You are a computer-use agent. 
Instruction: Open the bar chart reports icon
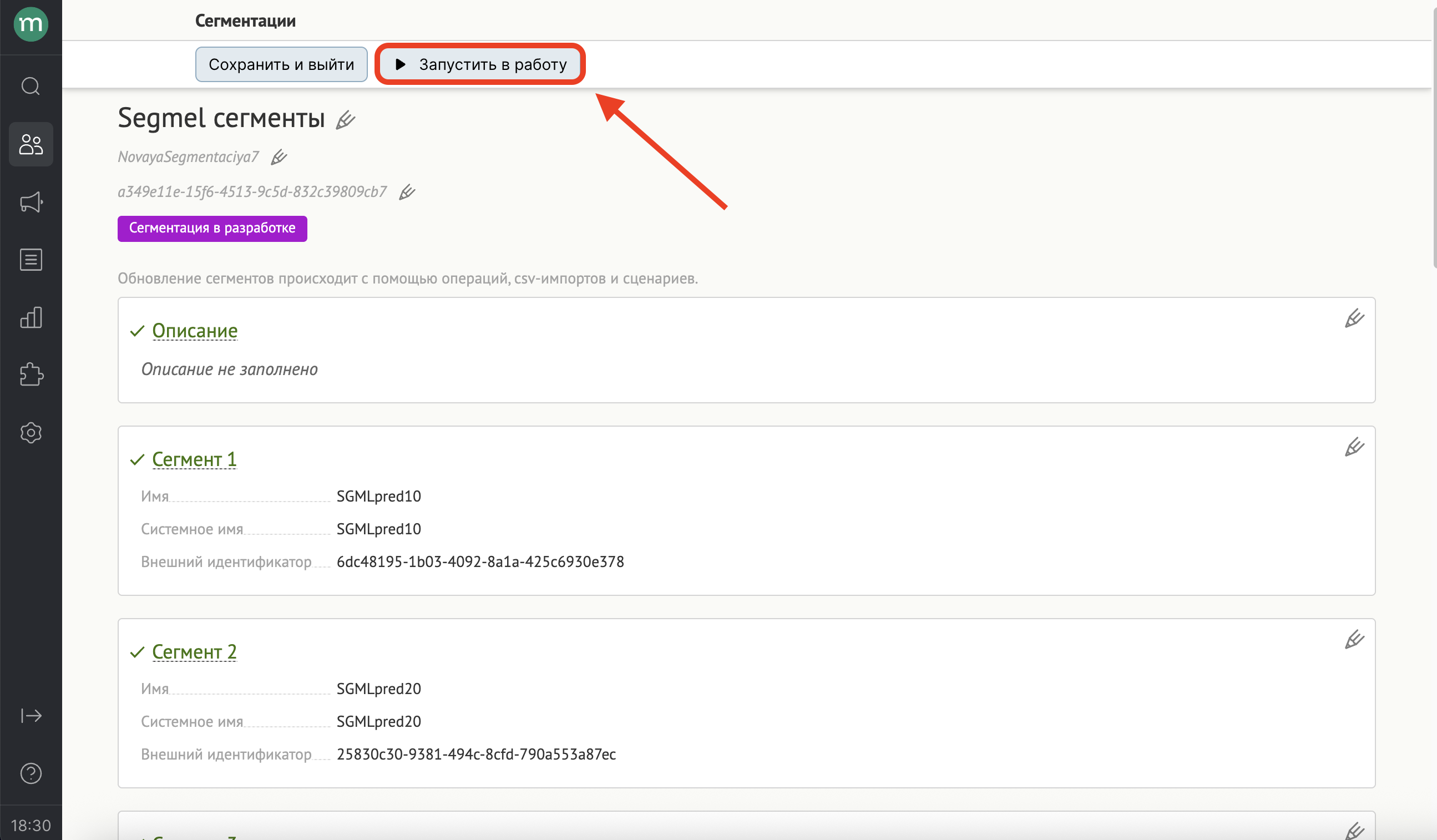click(31, 317)
